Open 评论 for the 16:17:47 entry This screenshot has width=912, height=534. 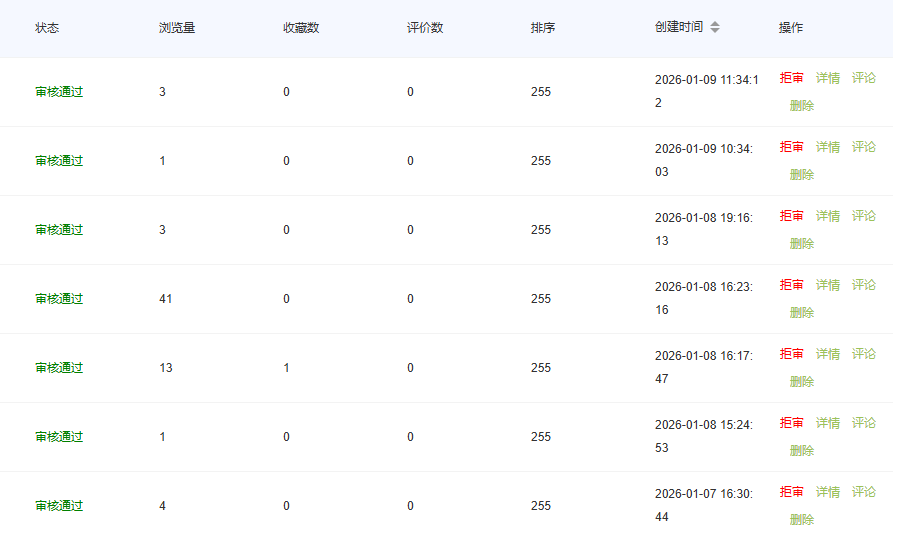pyautogui.click(x=863, y=354)
